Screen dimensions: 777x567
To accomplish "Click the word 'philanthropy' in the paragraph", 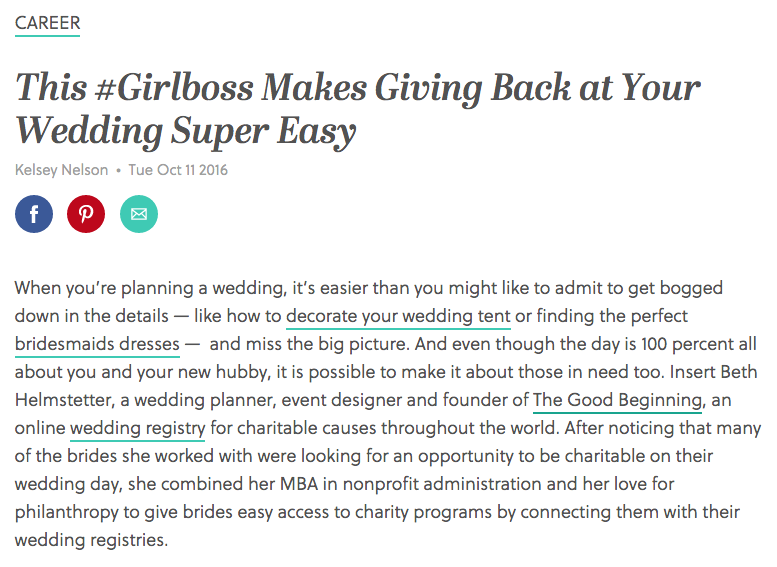I will tap(66, 512).
